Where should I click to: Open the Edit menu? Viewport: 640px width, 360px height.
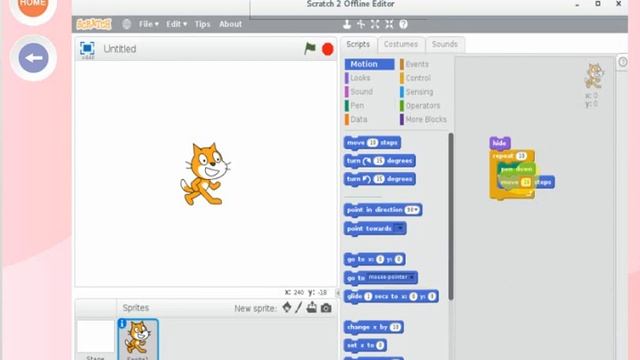click(x=176, y=24)
